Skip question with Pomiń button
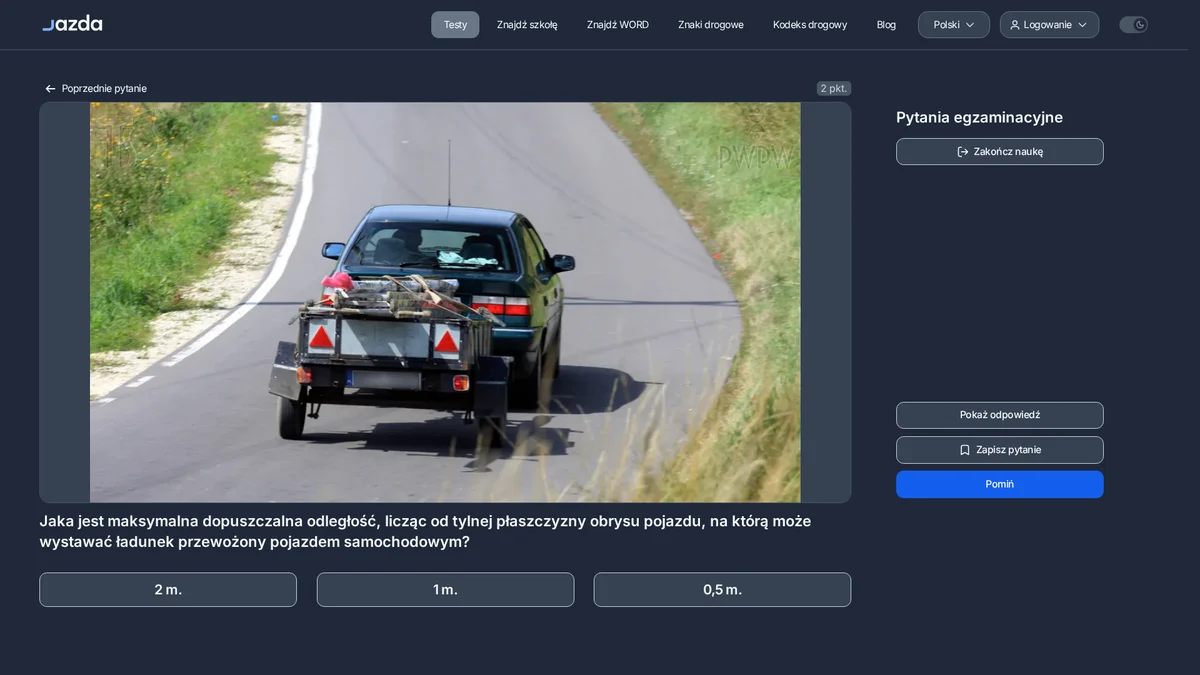Viewport: 1200px width, 675px height. pyautogui.click(x=1000, y=484)
